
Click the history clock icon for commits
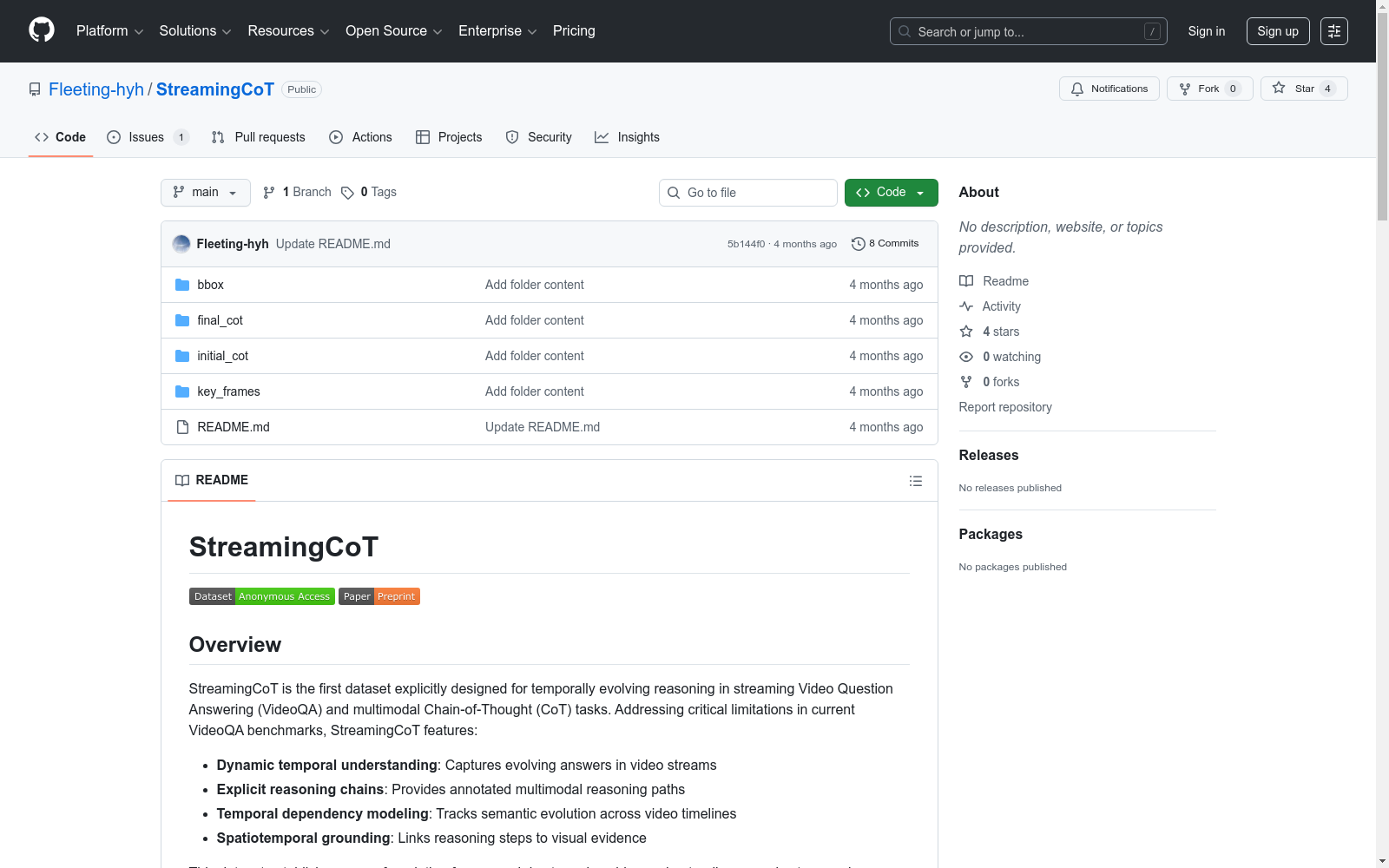tap(859, 244)
